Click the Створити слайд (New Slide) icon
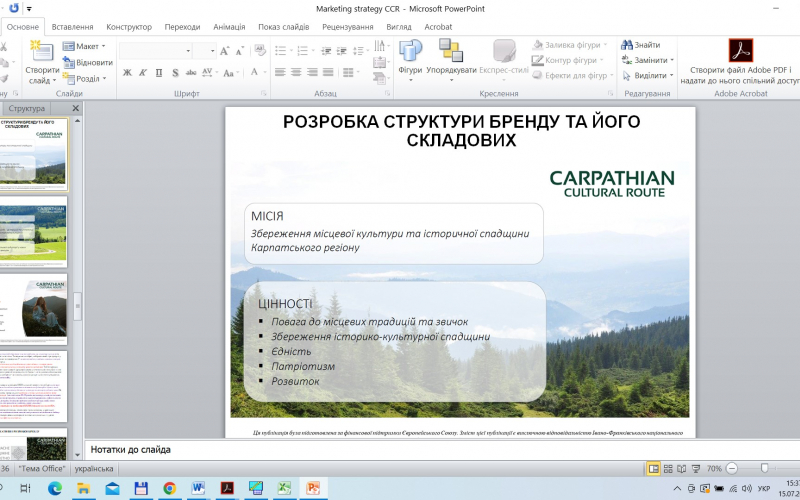This screenshot has width=800, height=500. tap(42, 52)
